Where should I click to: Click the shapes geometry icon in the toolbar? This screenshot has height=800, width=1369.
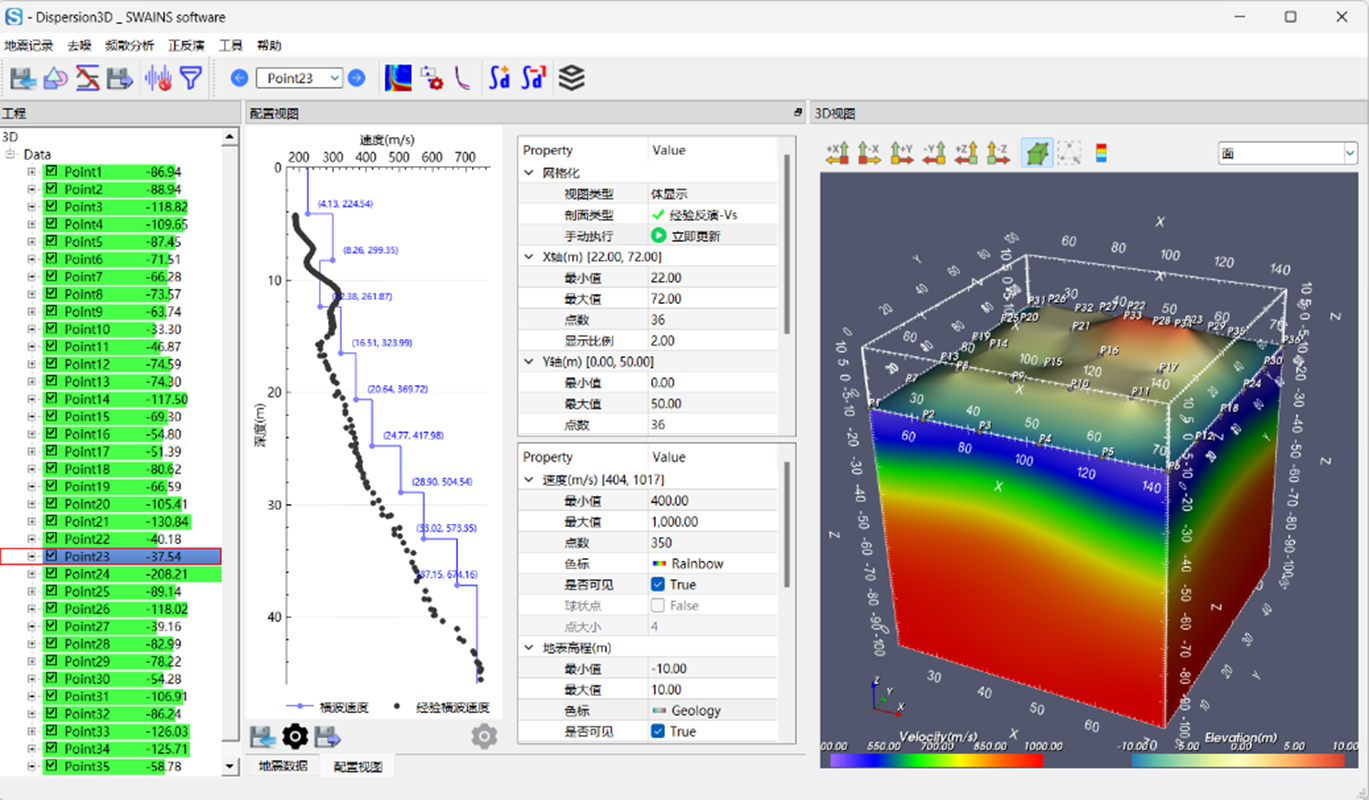56,78
